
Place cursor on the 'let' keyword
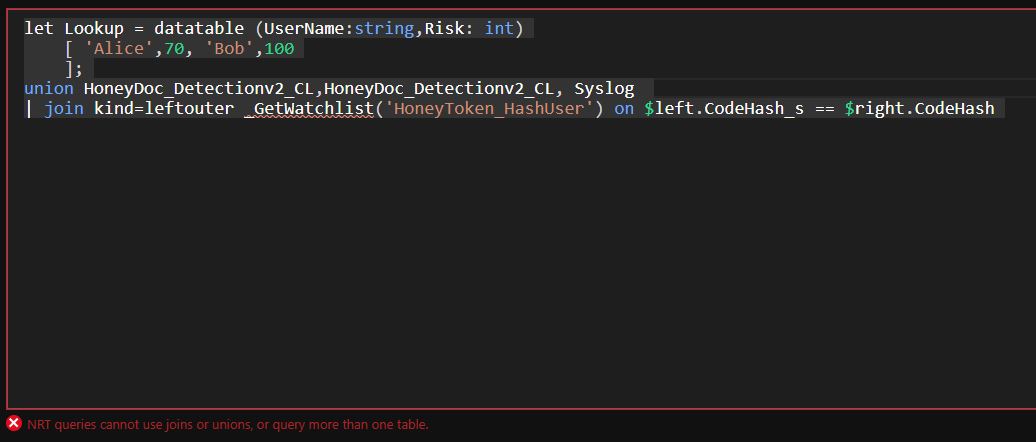pos(39,28)
